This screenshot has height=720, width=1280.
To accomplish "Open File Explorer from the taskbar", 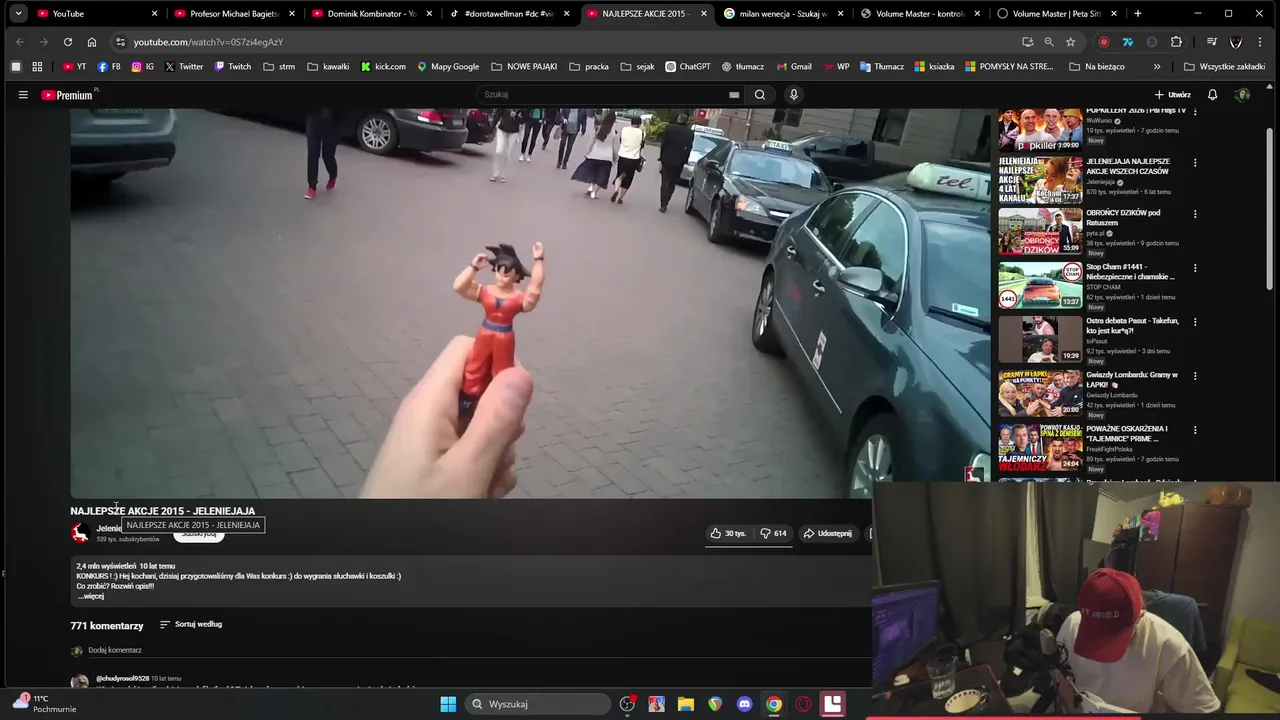I will coord(686,704).
